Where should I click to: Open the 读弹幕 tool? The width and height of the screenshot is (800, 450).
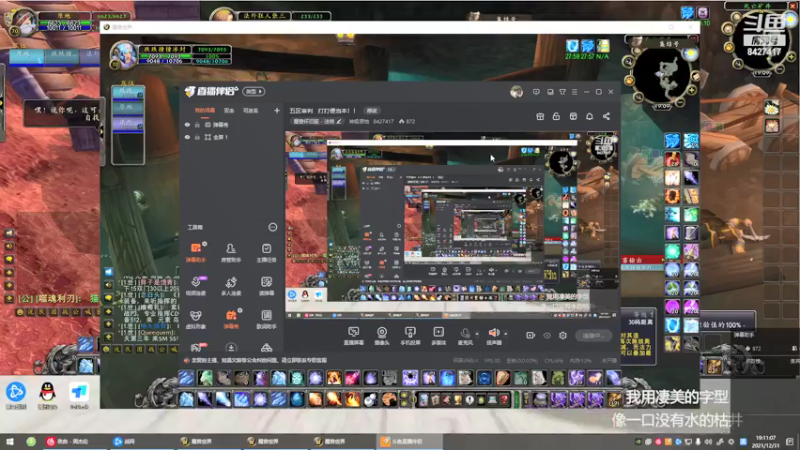tap(266, 285)
